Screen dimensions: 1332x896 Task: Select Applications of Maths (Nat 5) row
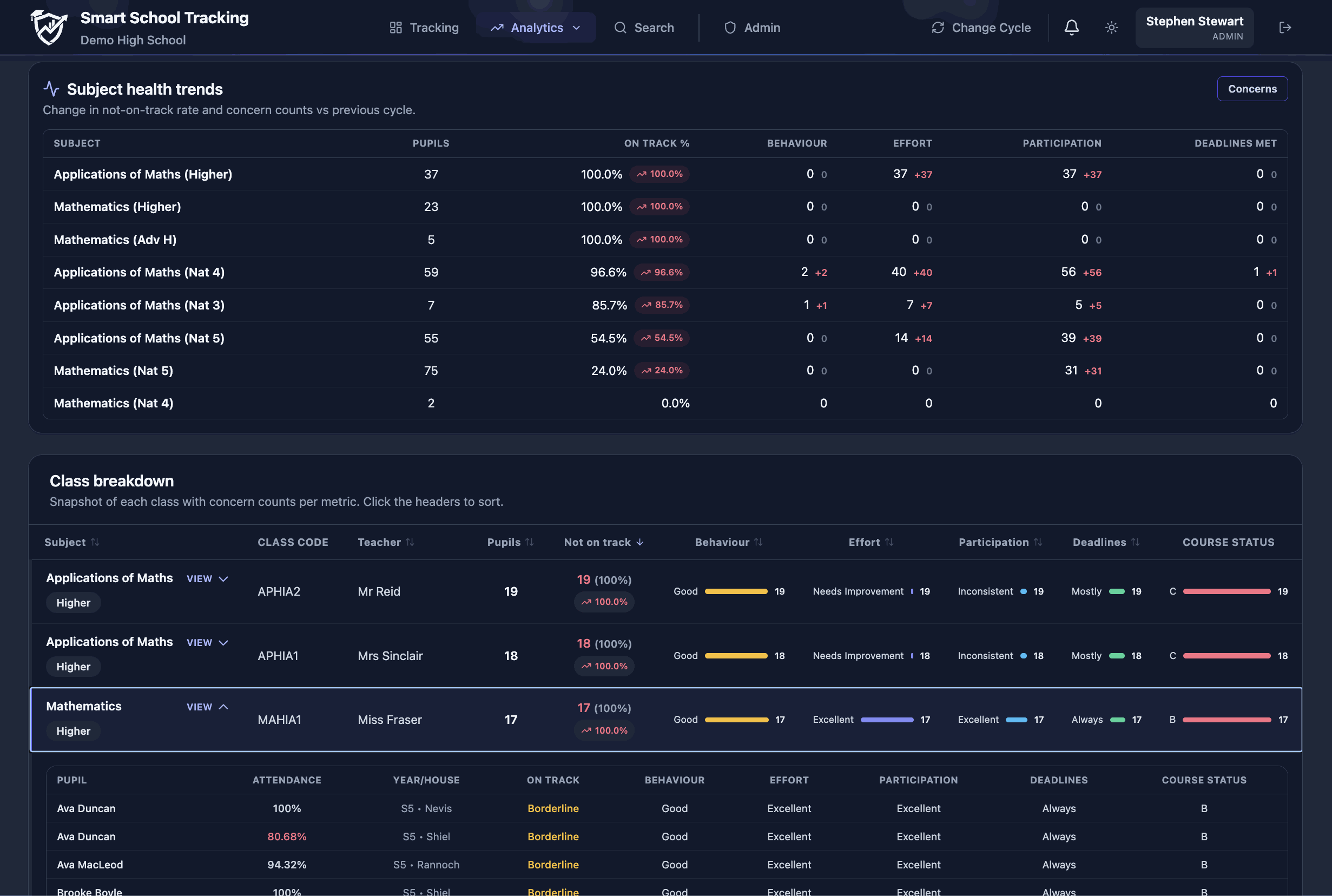tap(665, 338)
